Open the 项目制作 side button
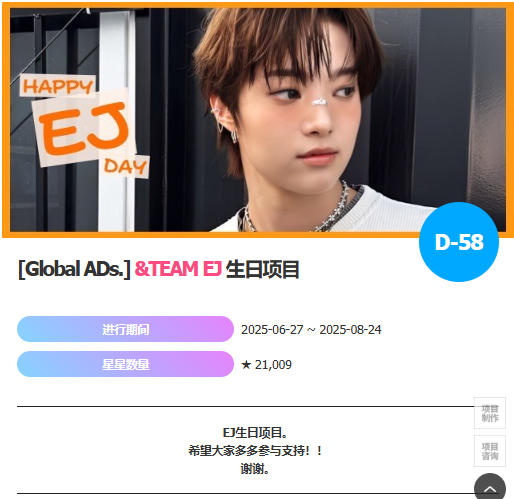 490,413
